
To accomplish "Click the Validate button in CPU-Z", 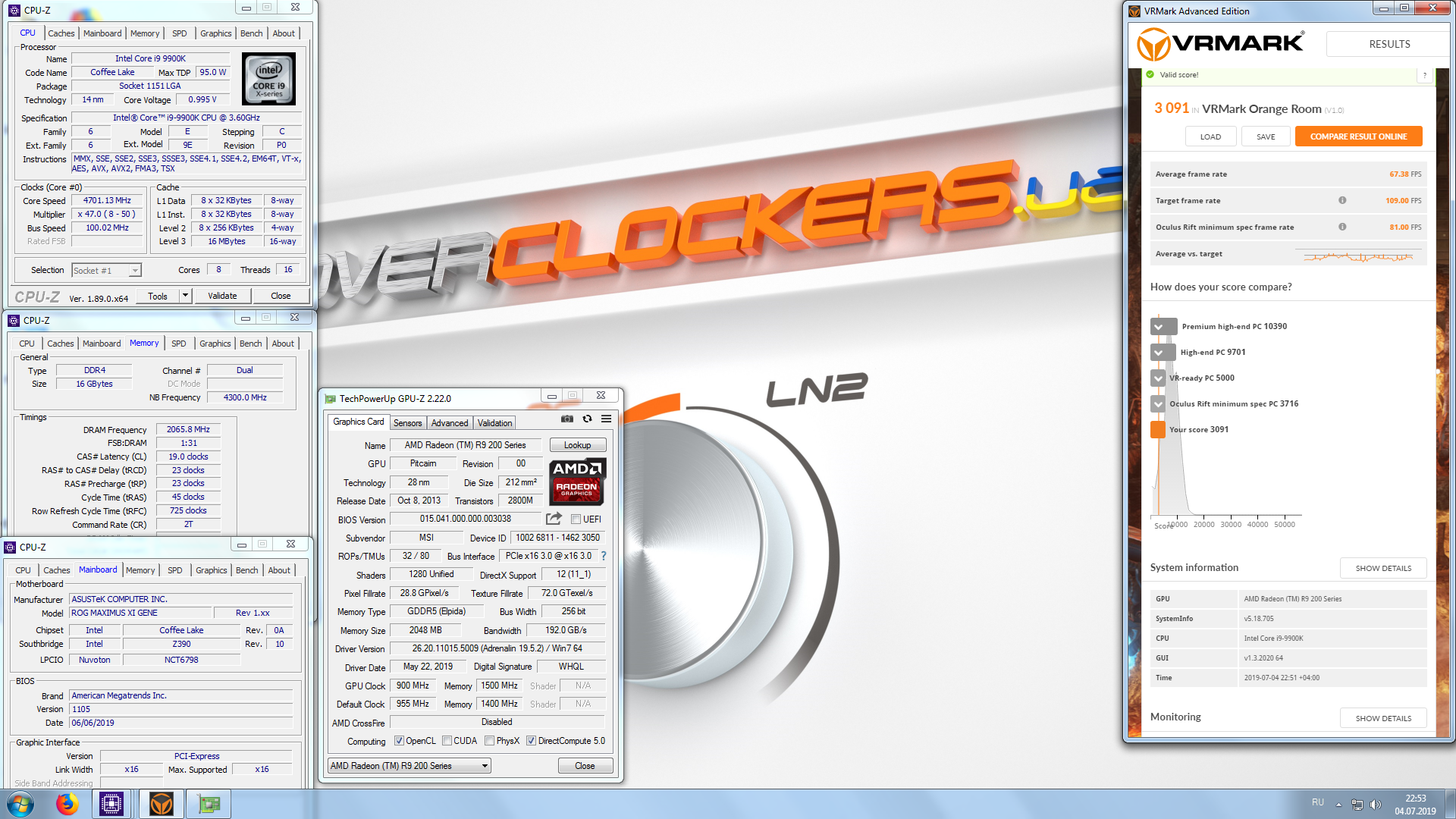I will [222, 296].
